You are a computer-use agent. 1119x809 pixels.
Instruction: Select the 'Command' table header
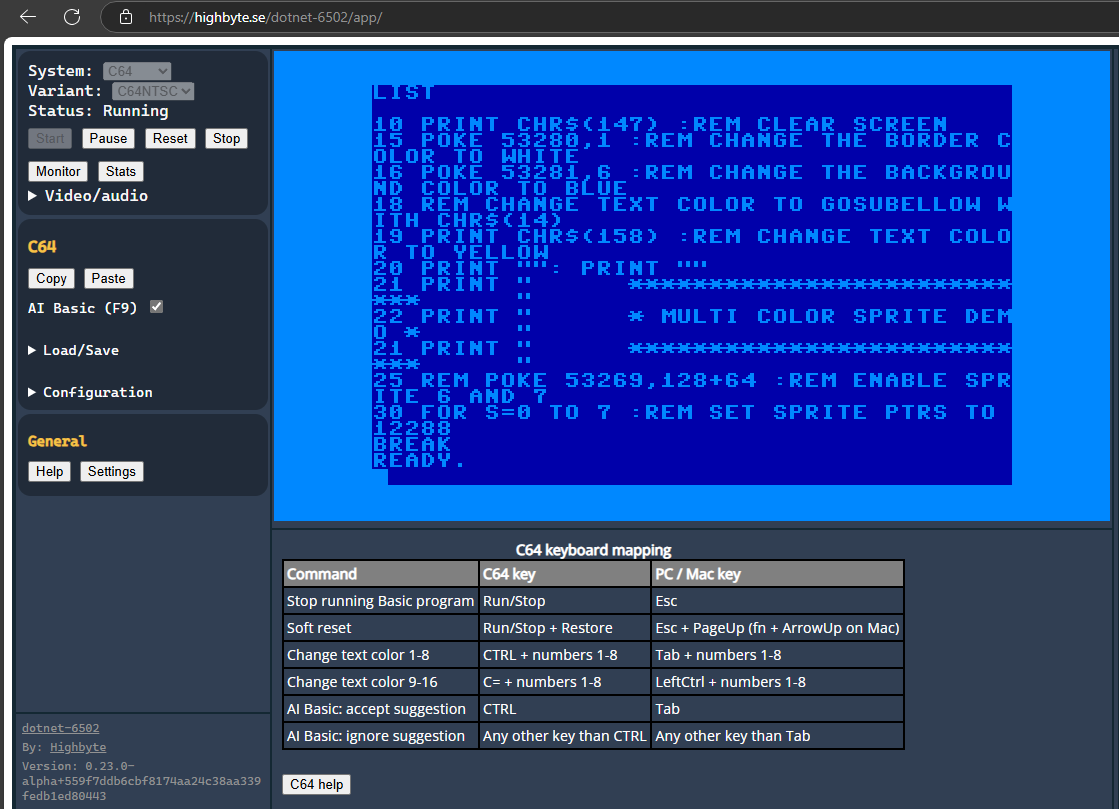tap(380, 574)
